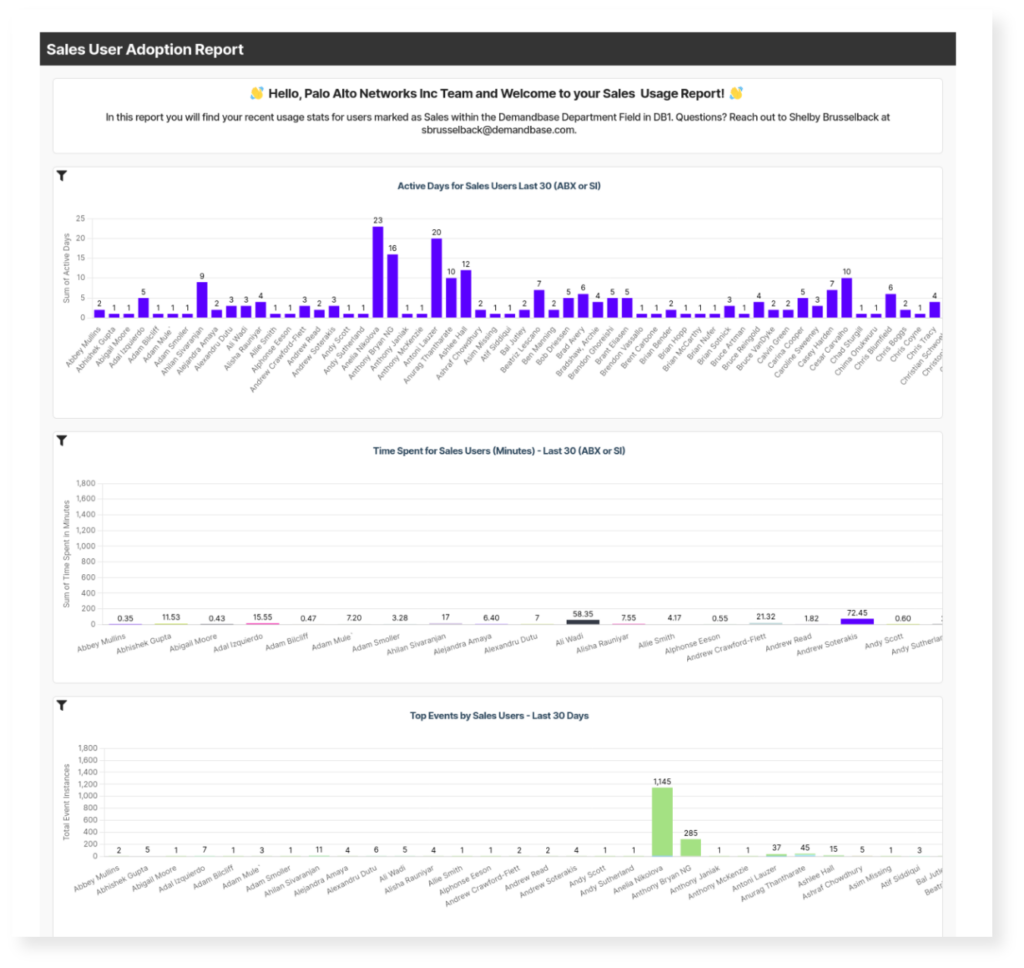Click the green bar labeled 285
1024x968 pixels.
point(691,847)
